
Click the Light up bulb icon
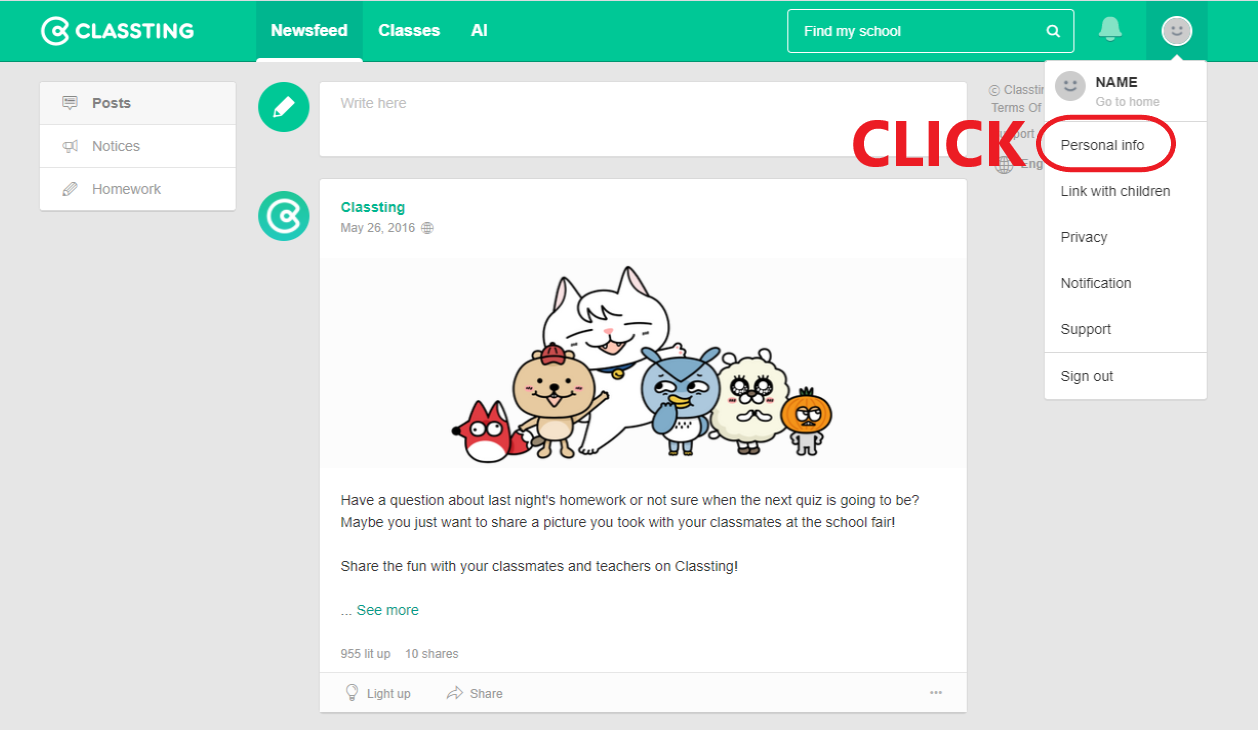[352, 692]
